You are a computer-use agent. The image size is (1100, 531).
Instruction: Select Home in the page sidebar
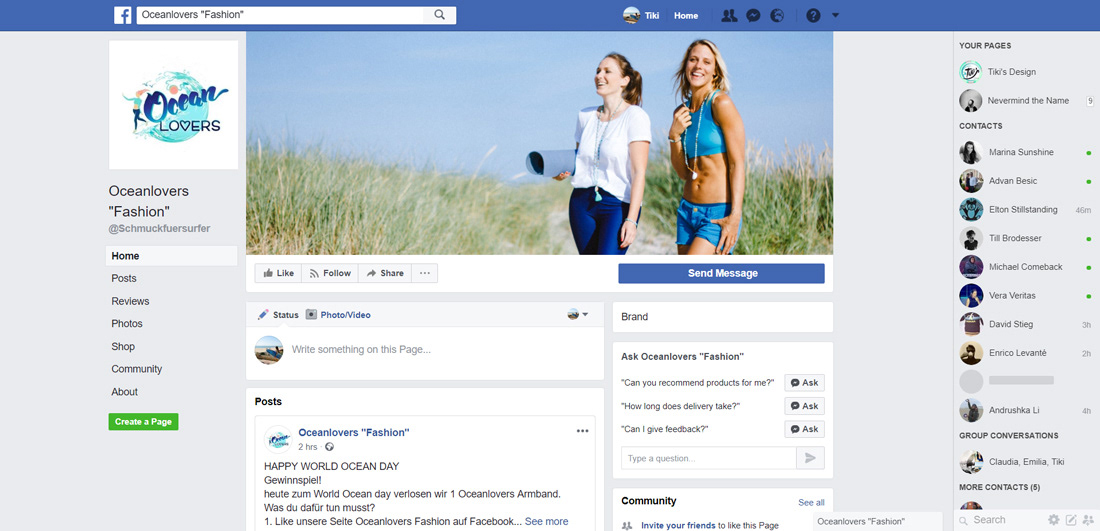tap(172, 256)
